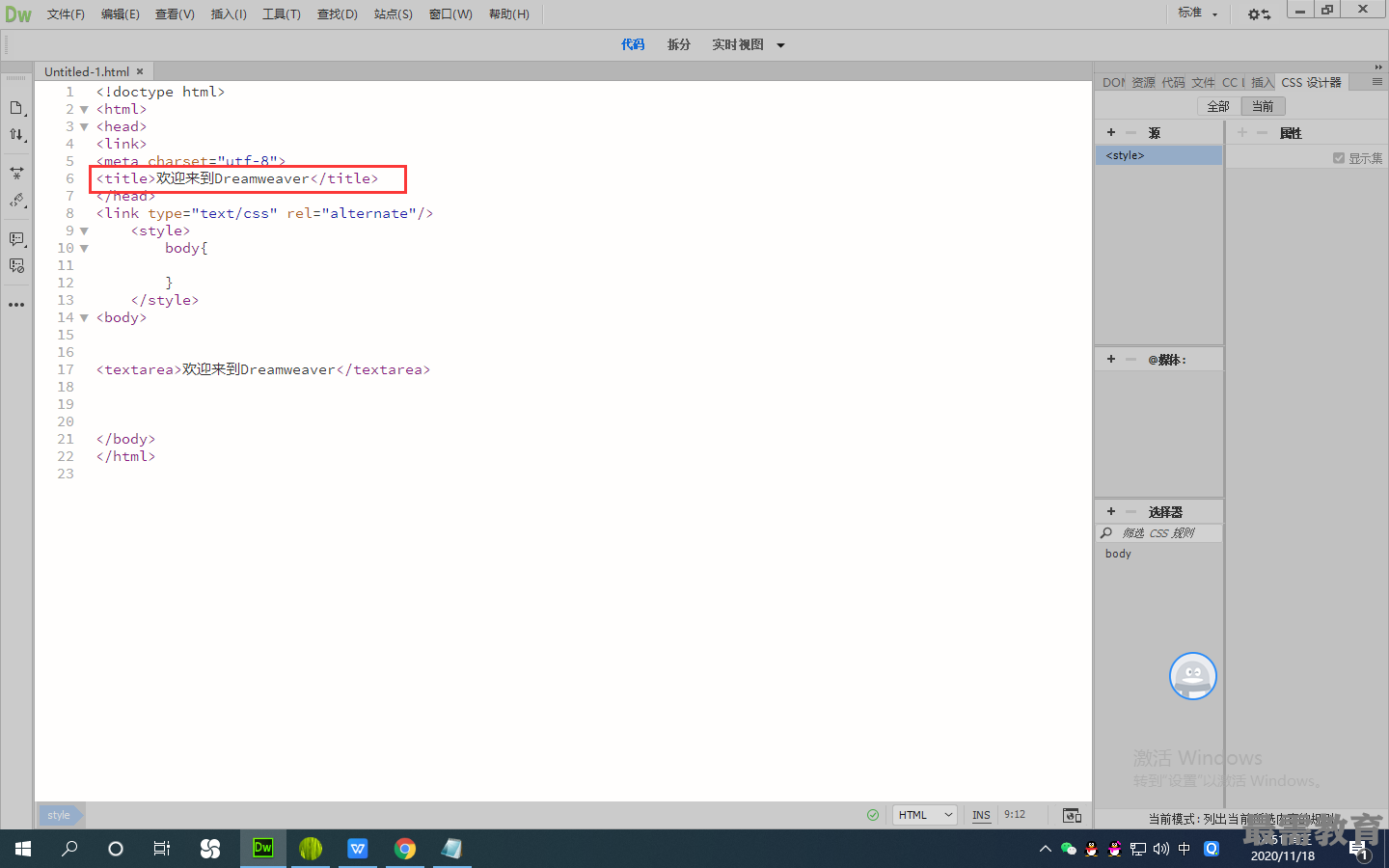Collapse the body tag on line 14
The image size is (1389, 868).
pos(84,318)
